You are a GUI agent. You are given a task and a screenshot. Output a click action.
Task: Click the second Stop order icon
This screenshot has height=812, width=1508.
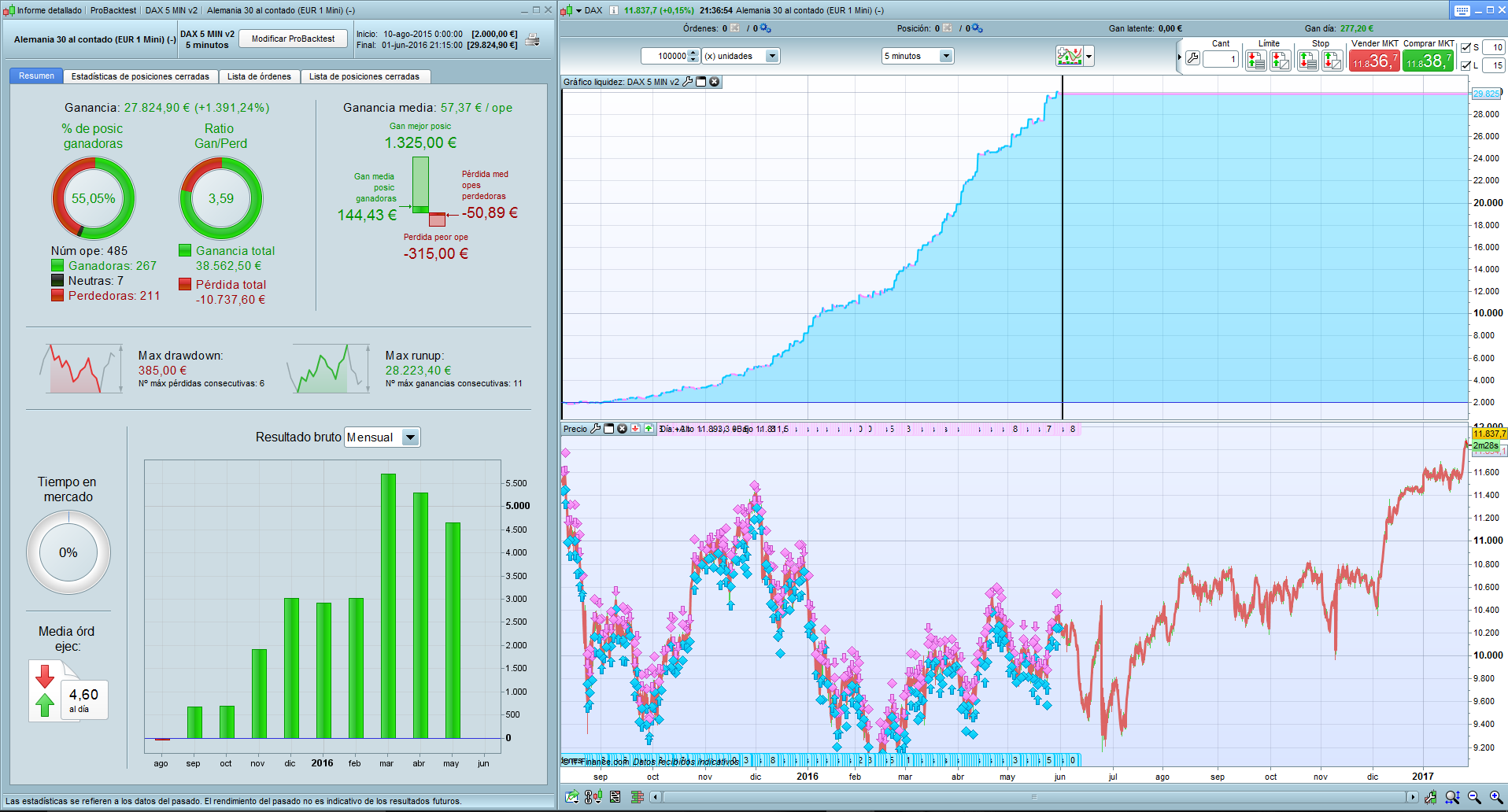1332,60
